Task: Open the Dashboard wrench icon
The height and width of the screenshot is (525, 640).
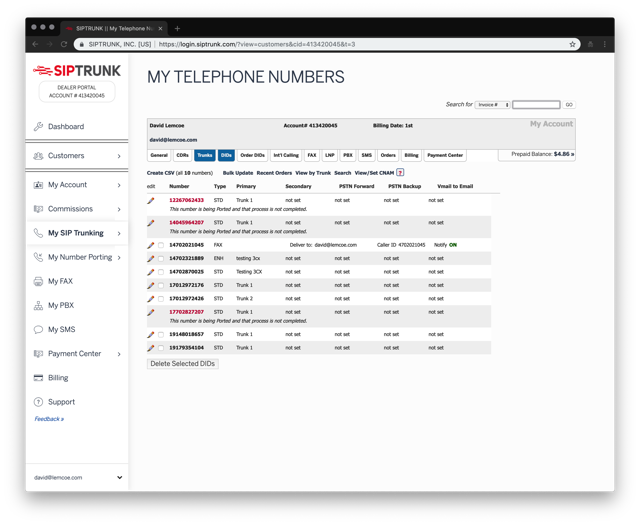Action: pyautogui.click(x=38, y=127)
